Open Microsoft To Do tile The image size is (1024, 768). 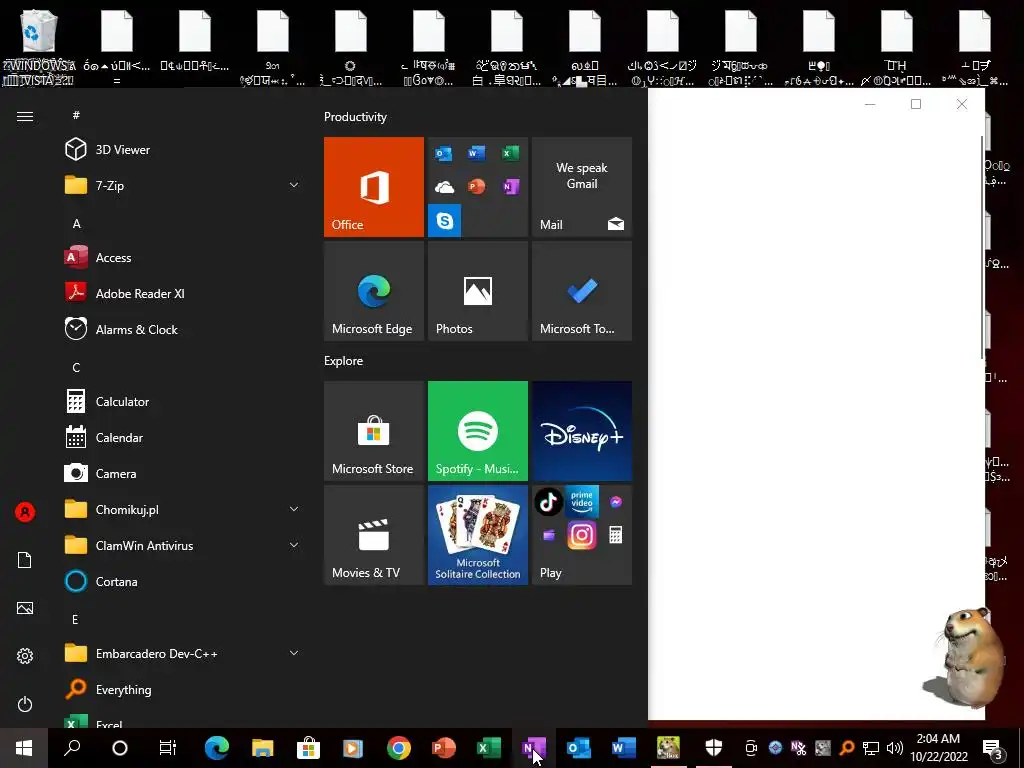point(582,291)
